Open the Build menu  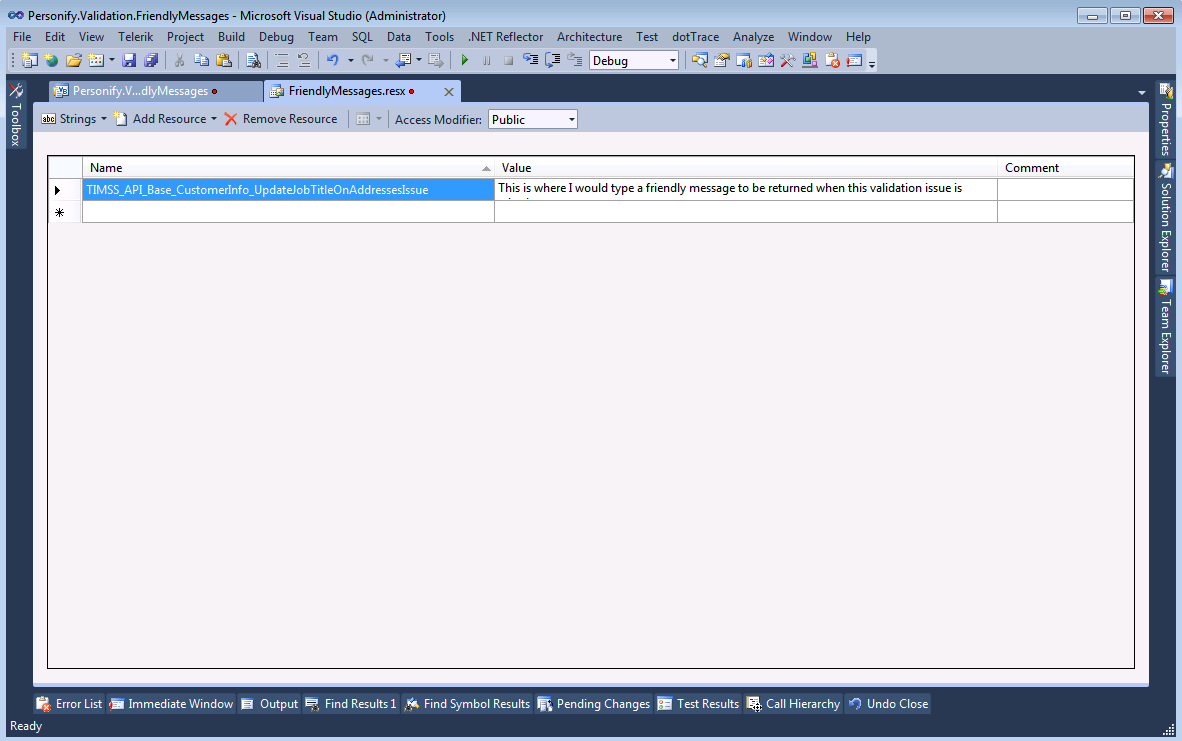(x=231, y=36)
